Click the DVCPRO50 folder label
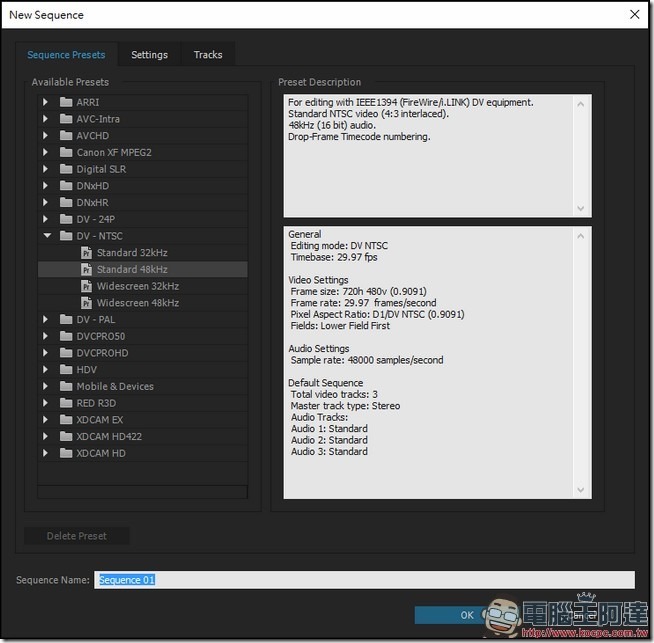This screenshot has height=643, width=654. tap(101, 336)
